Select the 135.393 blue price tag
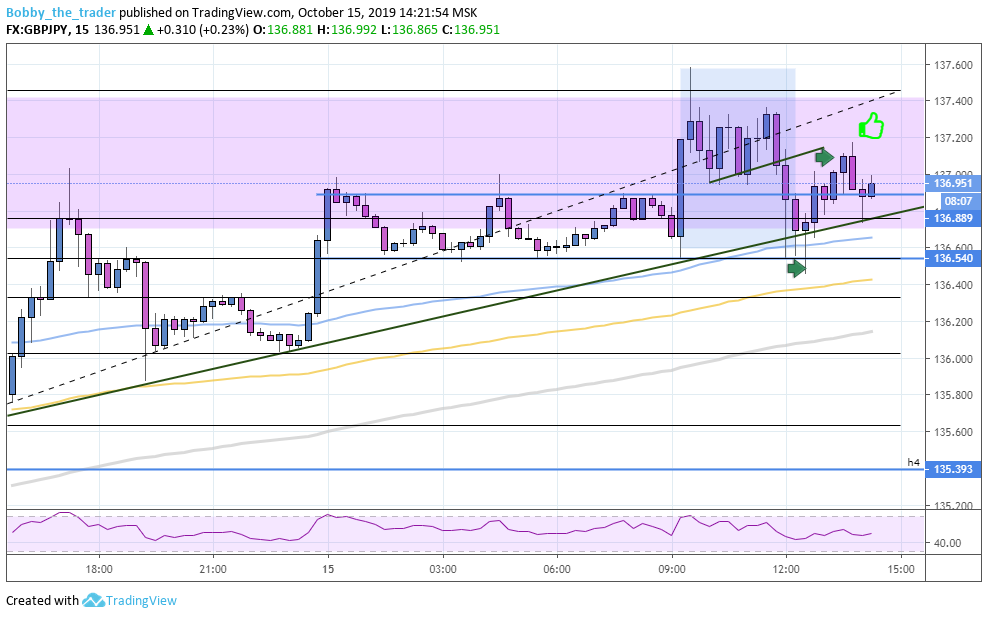Image resolution: width=988 pixels, height=618 pixels. coord(953,469)
